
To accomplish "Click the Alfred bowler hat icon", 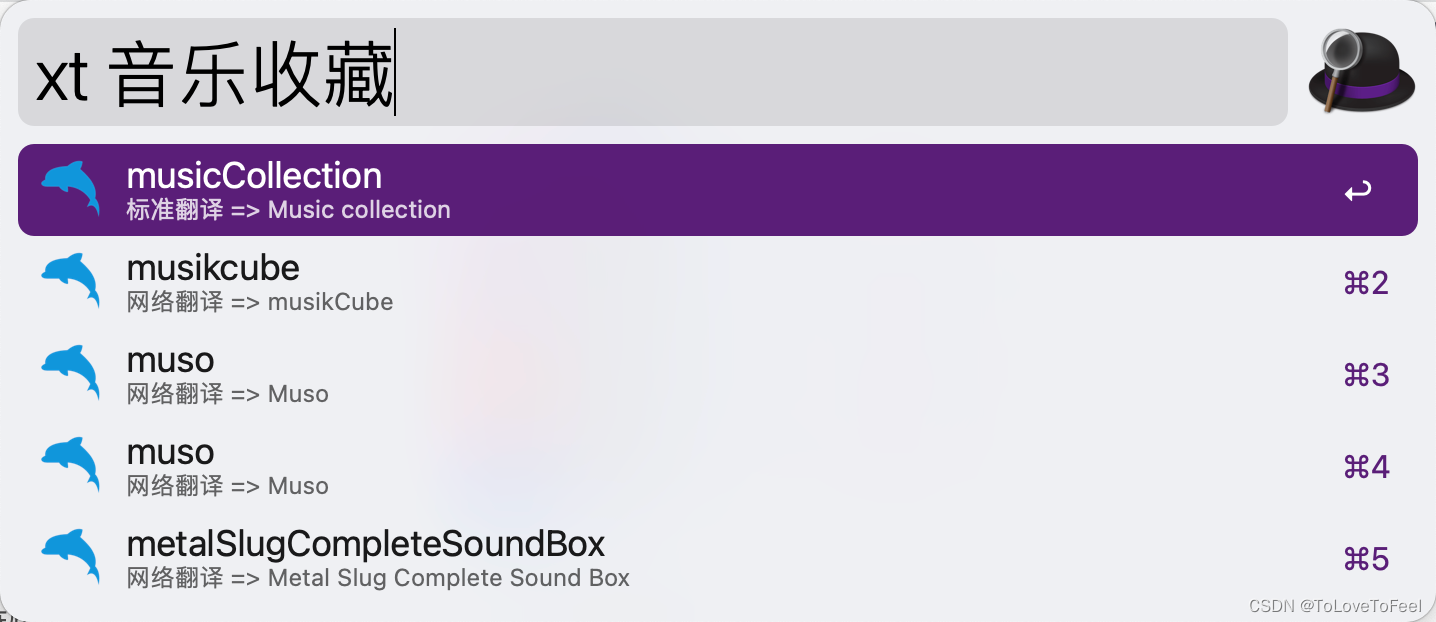I will [1362, 72].
